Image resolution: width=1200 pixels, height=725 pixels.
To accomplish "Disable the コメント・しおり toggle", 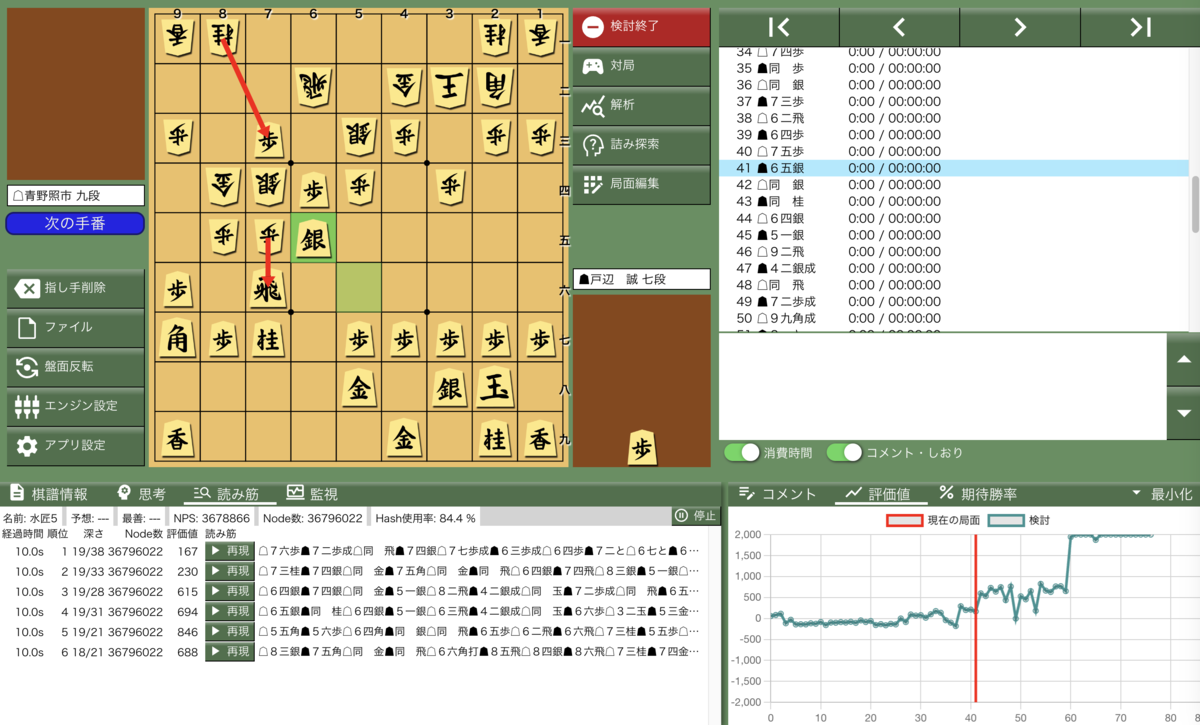I will pos(847,453).
